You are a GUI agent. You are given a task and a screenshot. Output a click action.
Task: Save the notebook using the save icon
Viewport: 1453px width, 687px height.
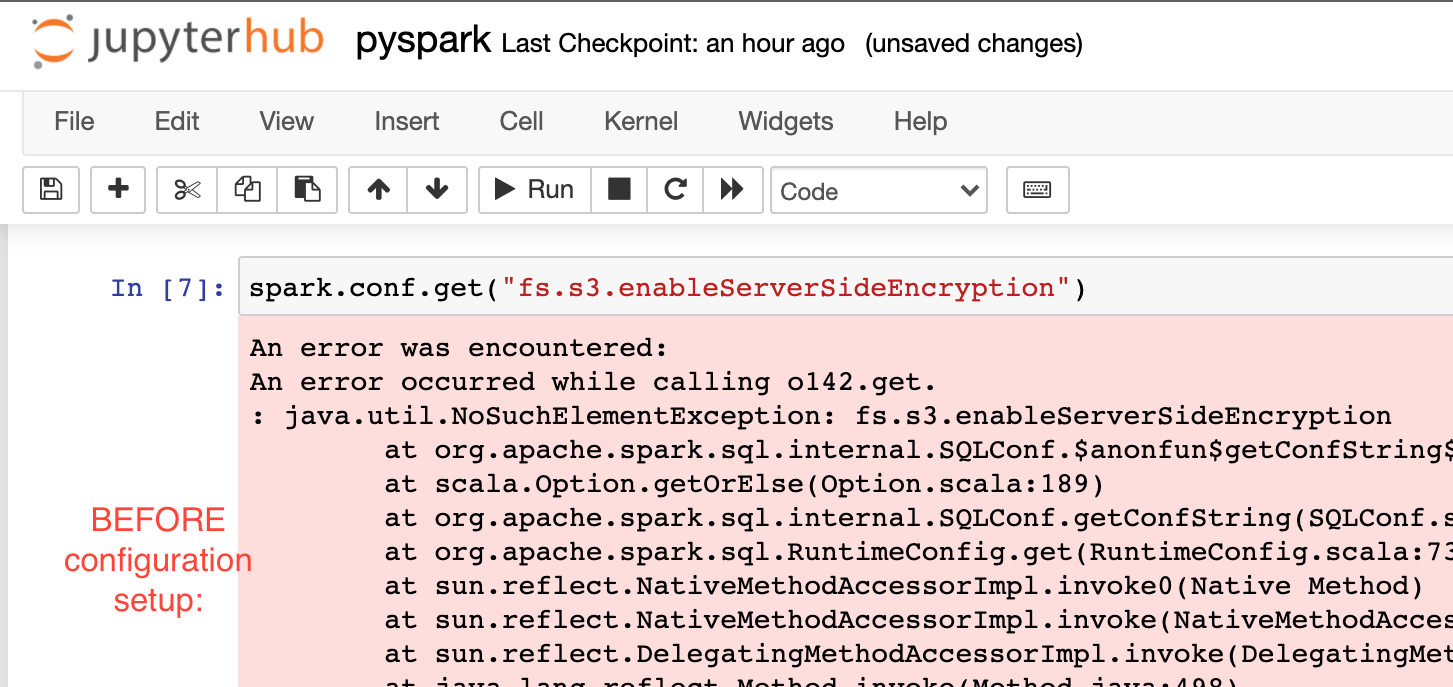pos(50,190)
